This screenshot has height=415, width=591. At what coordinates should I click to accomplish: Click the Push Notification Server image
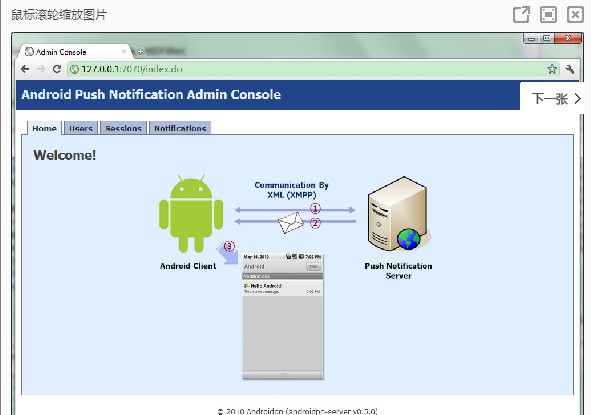coord(399,213)
